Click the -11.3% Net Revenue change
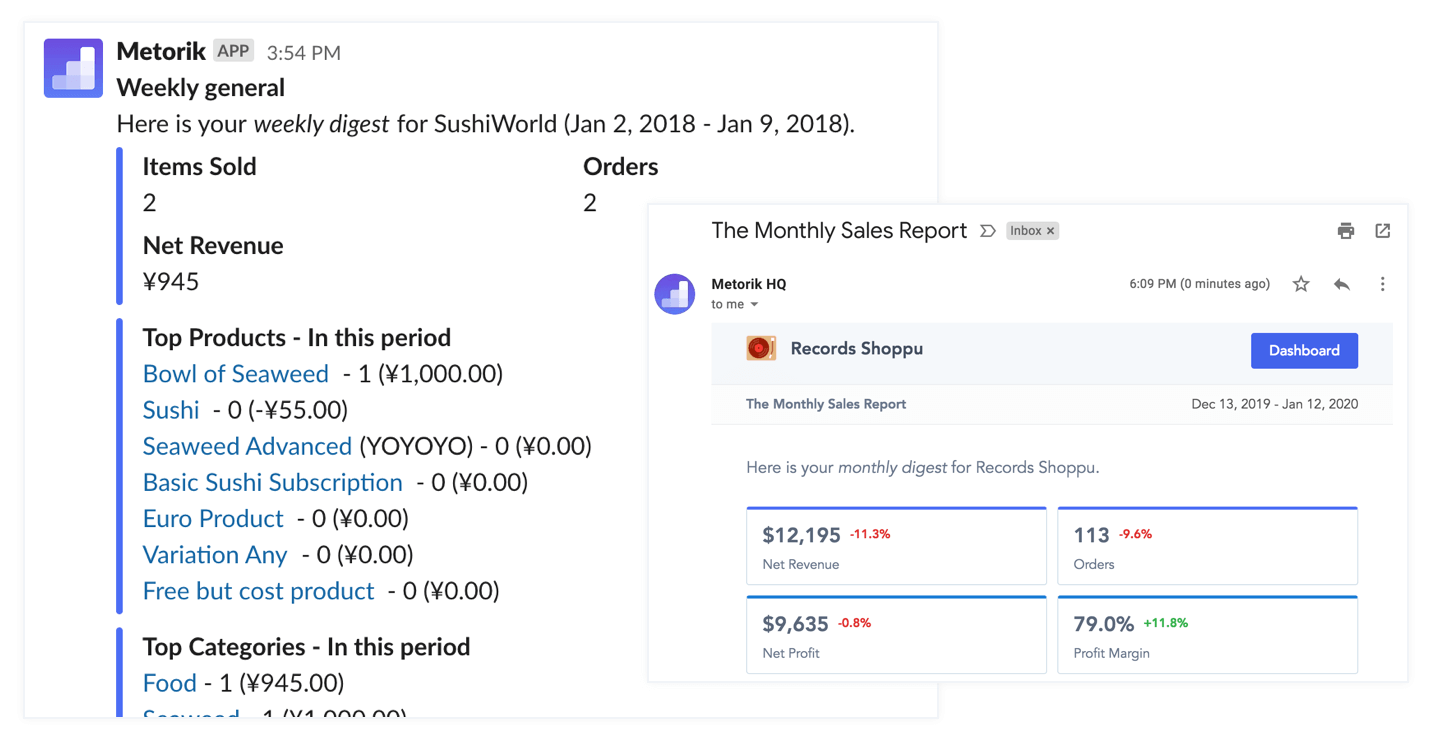 coord(870,534)
